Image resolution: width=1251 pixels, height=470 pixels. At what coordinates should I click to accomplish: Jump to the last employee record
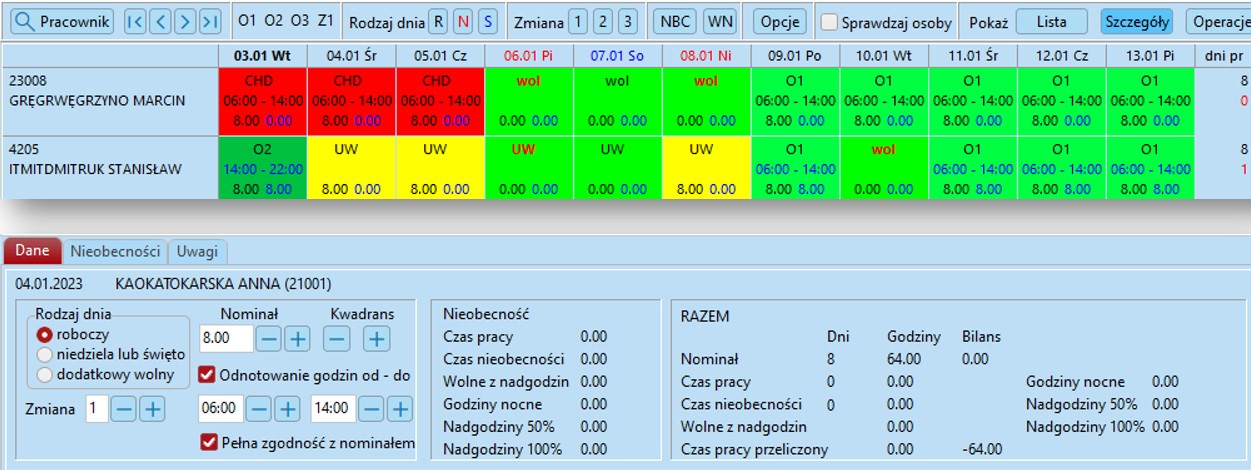(209, 21)
